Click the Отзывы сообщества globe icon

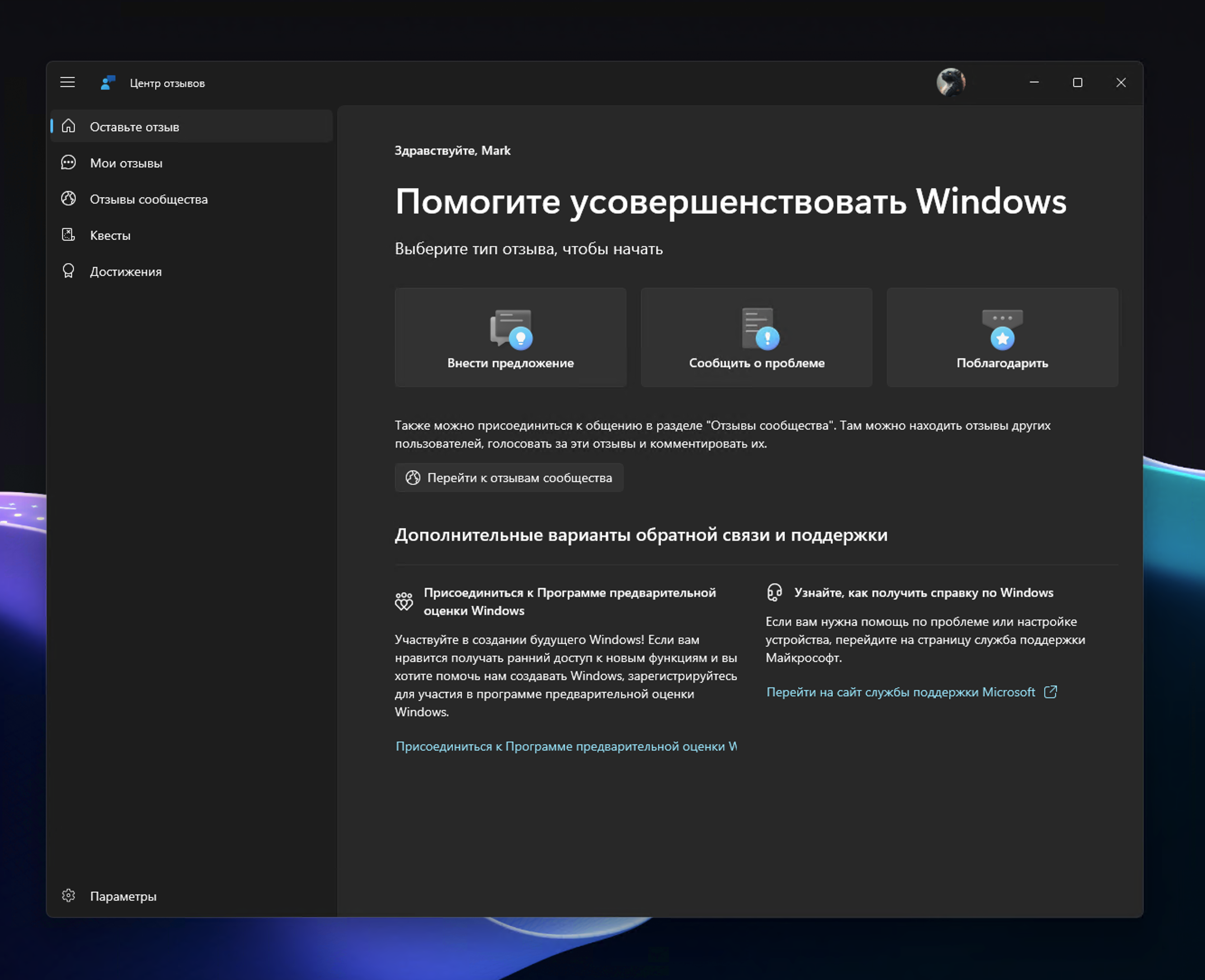point(68,199)
